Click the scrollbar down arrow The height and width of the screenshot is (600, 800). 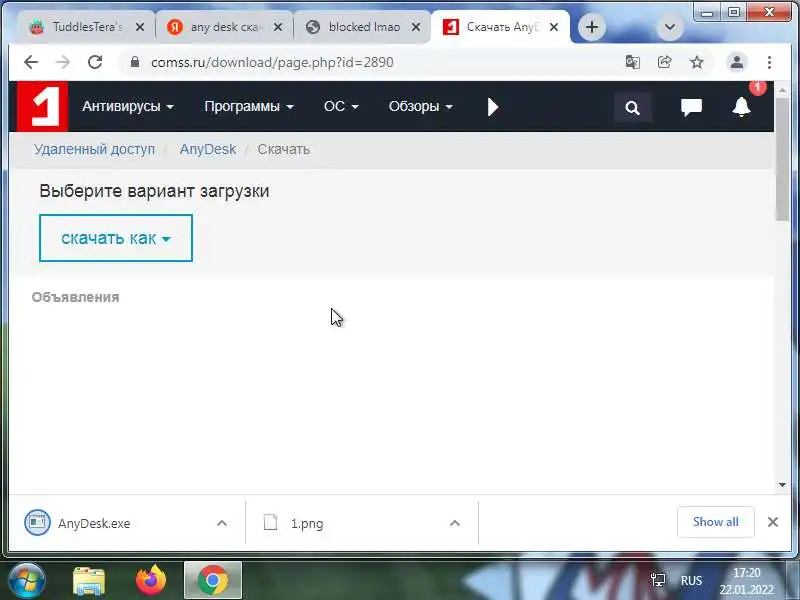[x=782, y=485]
